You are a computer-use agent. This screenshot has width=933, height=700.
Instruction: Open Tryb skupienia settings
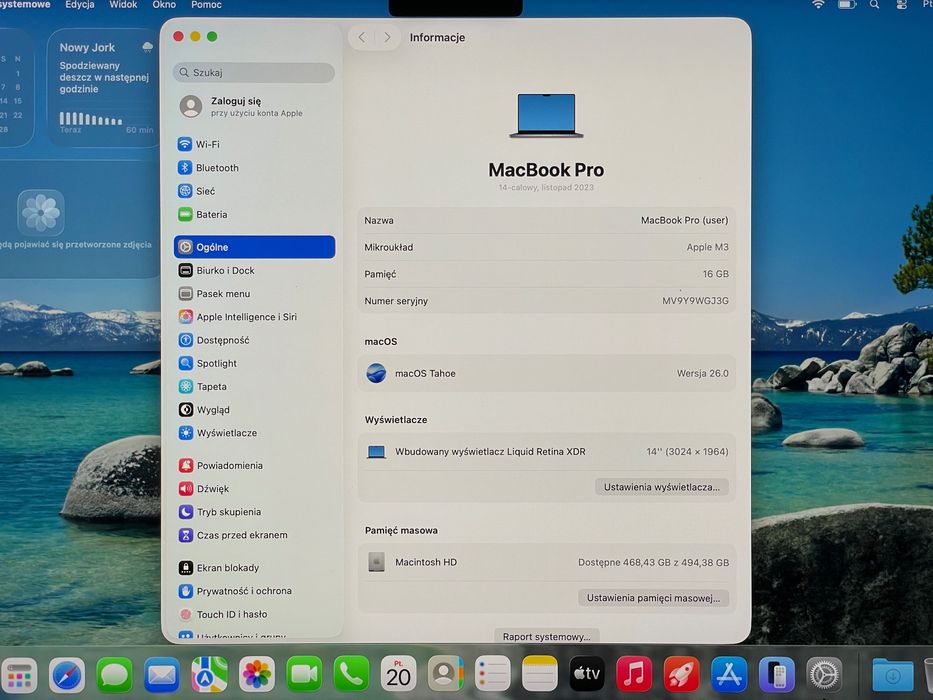pyautogui.click(x=254, y=512)
